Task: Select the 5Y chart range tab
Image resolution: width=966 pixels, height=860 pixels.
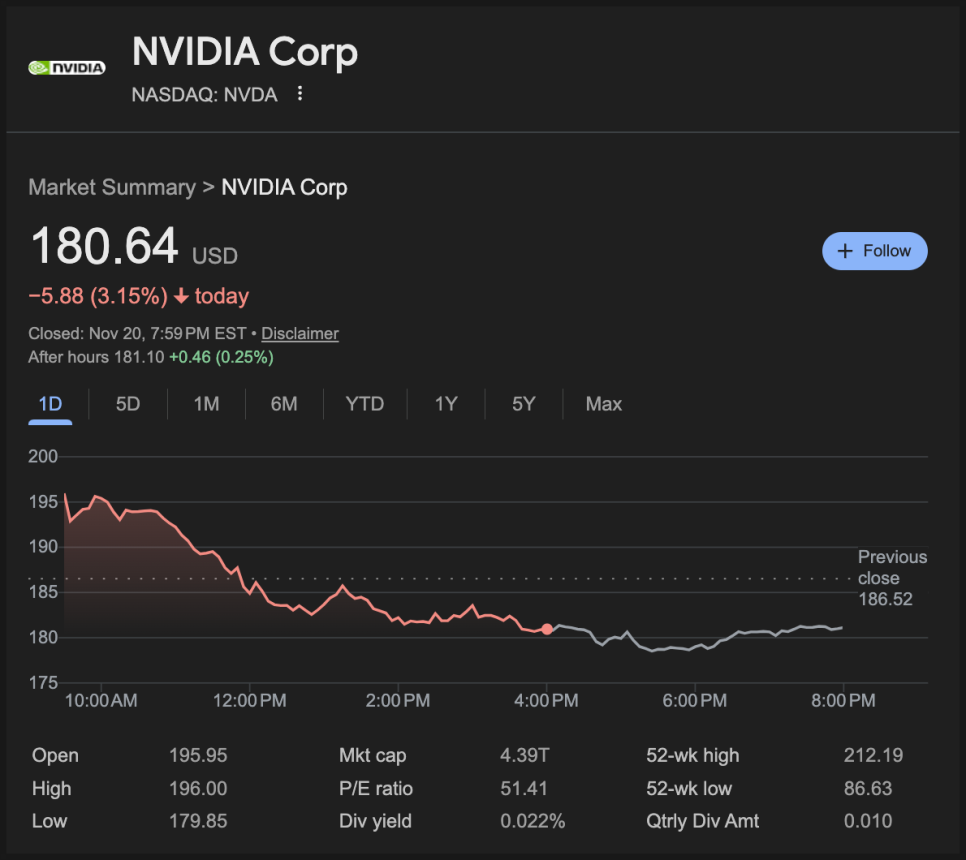Action: [524, 404]
